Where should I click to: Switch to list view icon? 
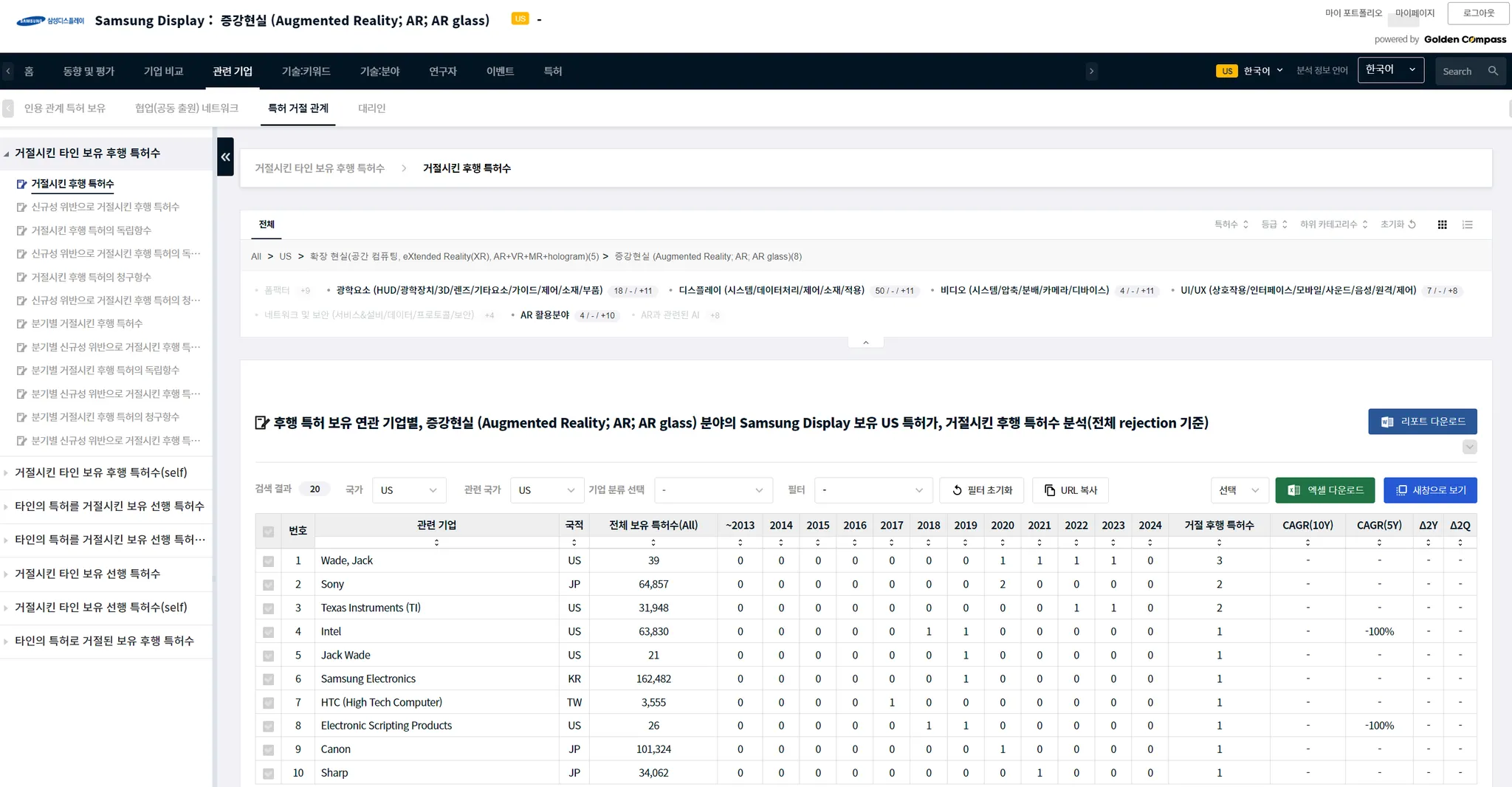[x=1468, y=224]
